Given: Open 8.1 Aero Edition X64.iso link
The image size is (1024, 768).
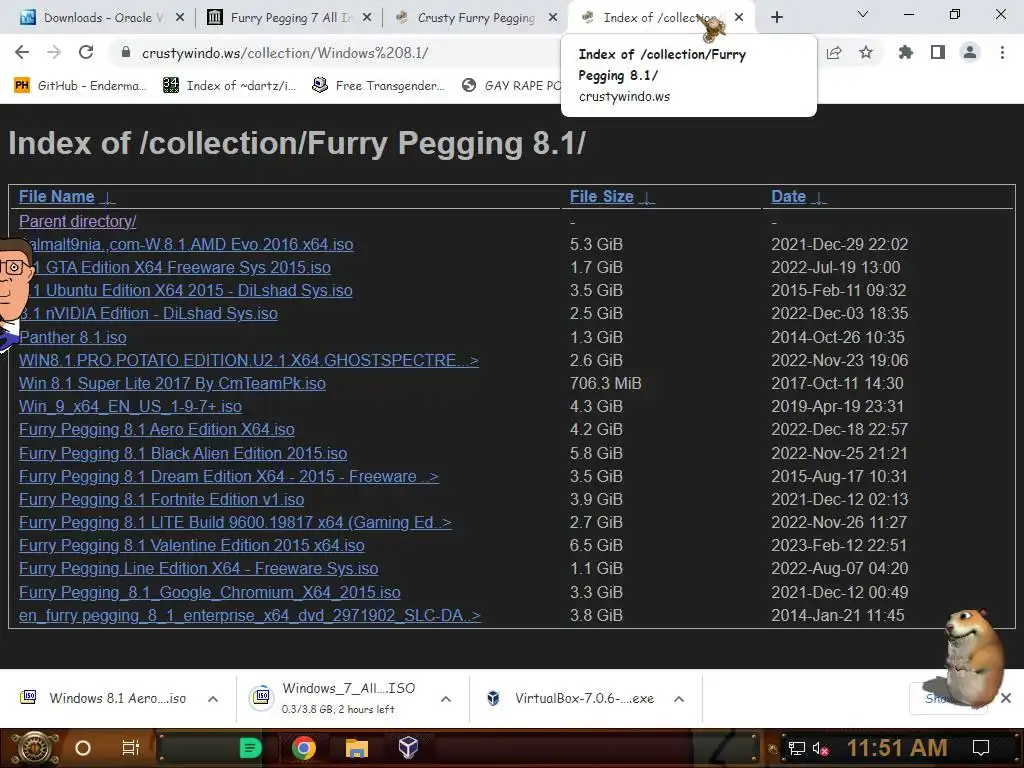Looking at the screenshot, I should (156, 430).
